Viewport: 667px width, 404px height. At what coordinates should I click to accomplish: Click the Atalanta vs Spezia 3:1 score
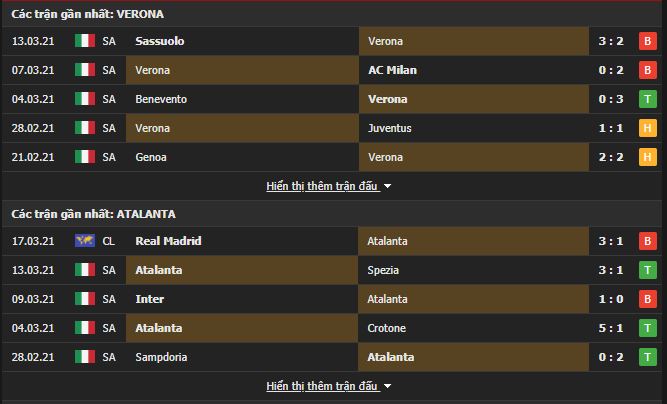pos(611,270)
